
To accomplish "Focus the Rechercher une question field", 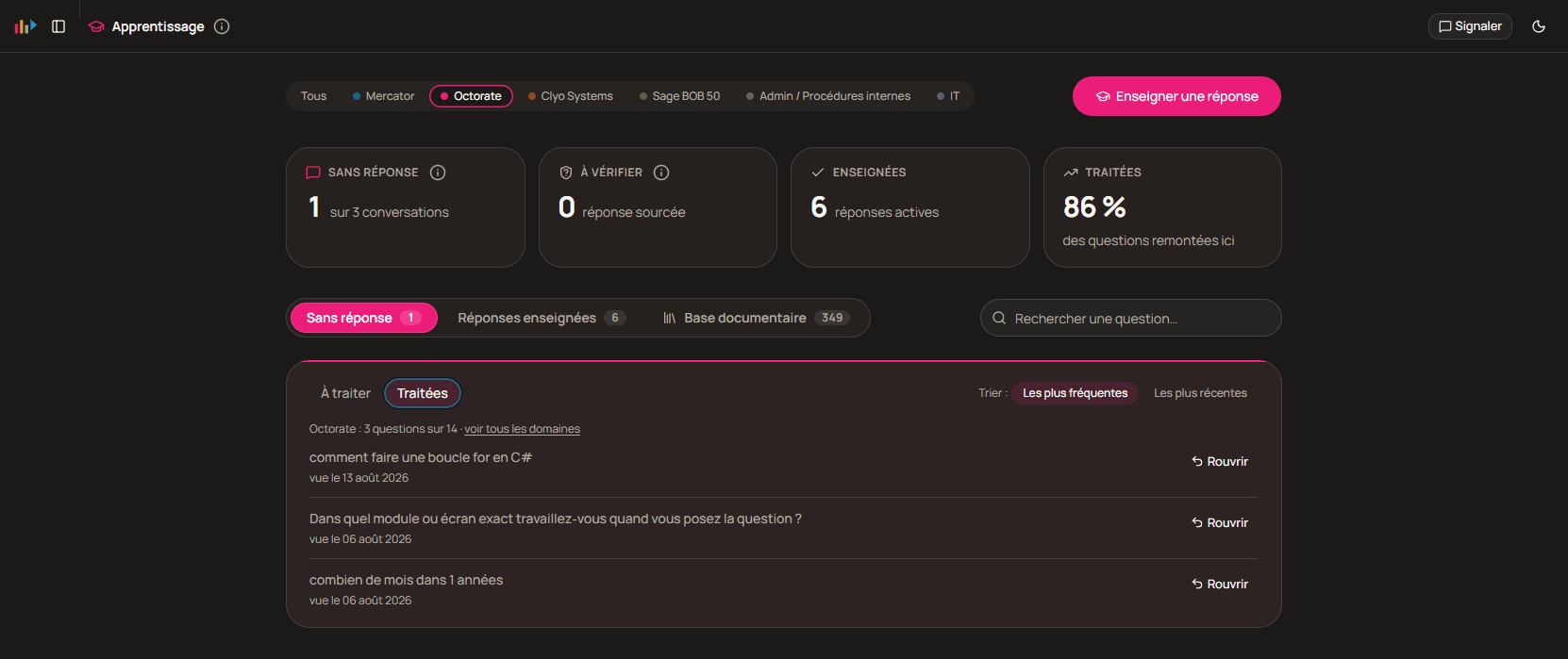I will coord(1130,318).
